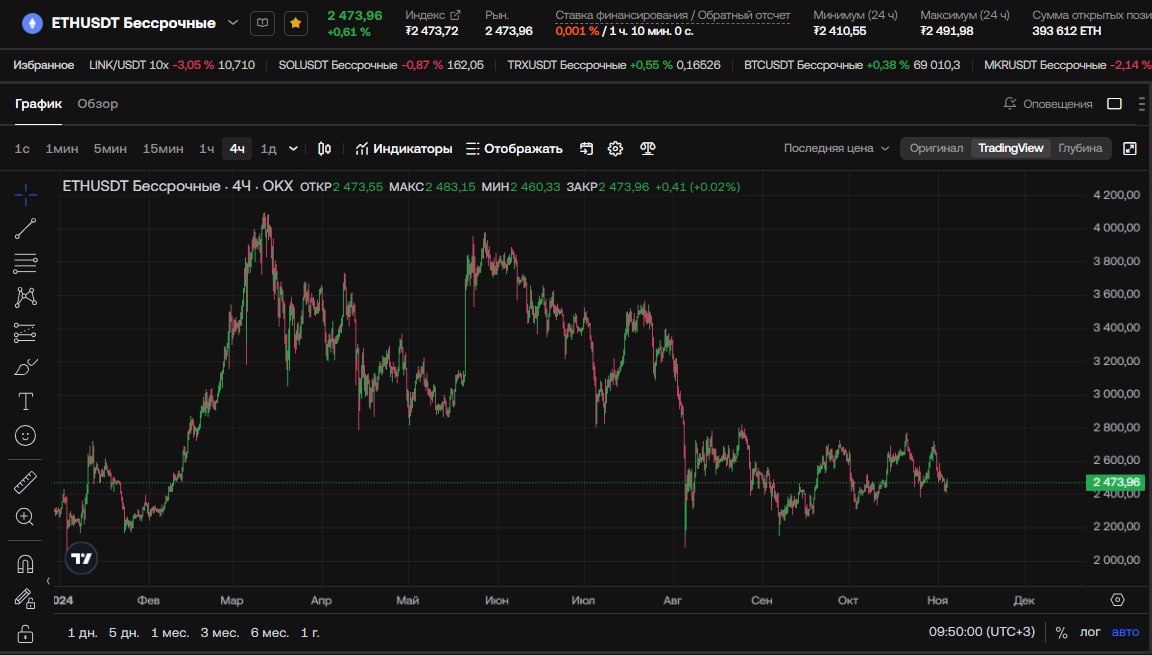Click the TradingView logo on chart
Screen dimensions: 1152x655
pyautogui.click(x=81, y=558)
